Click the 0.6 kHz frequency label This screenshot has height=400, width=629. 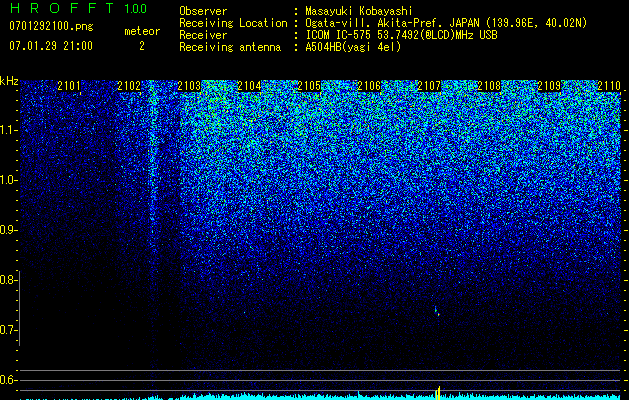8,380
